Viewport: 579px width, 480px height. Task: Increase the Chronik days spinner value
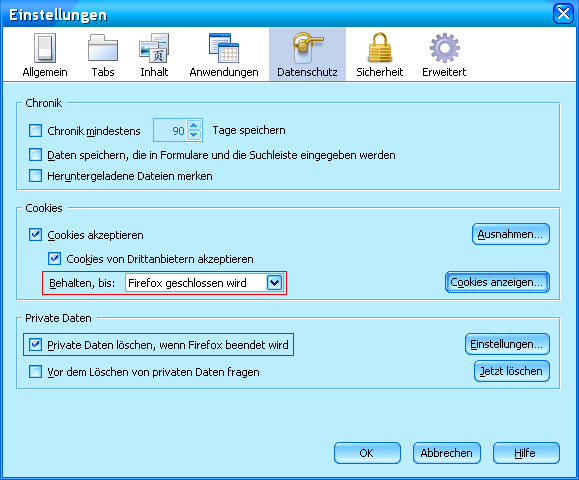[x=194, y=125]
